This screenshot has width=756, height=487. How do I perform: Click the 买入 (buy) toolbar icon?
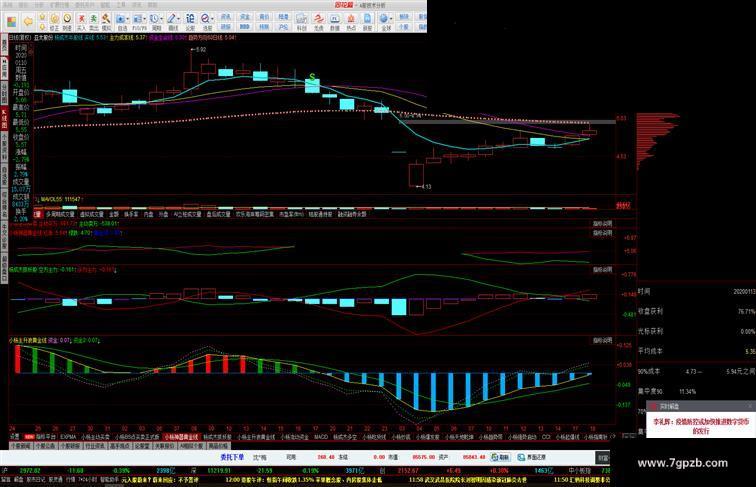[81, 22]
